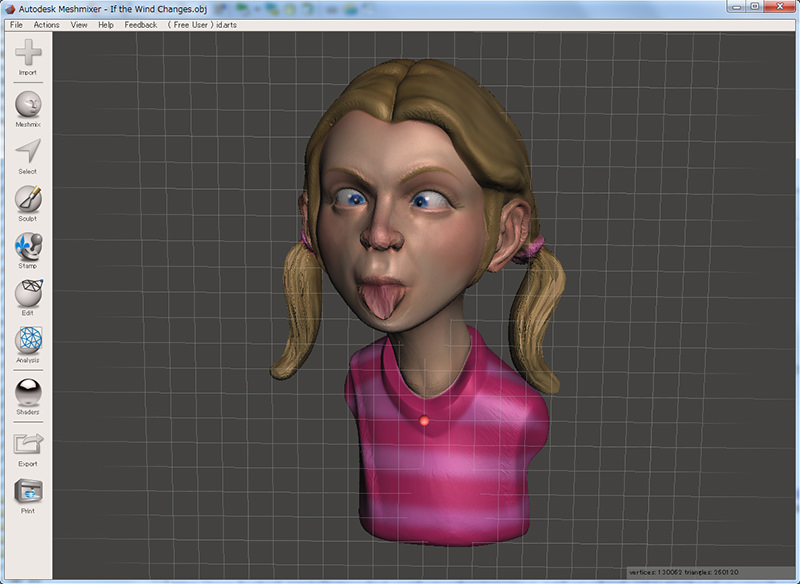This screenshot has height=584, width=800.
Task: Choose the Sculpt brush tool
Action: pos(28,198)
